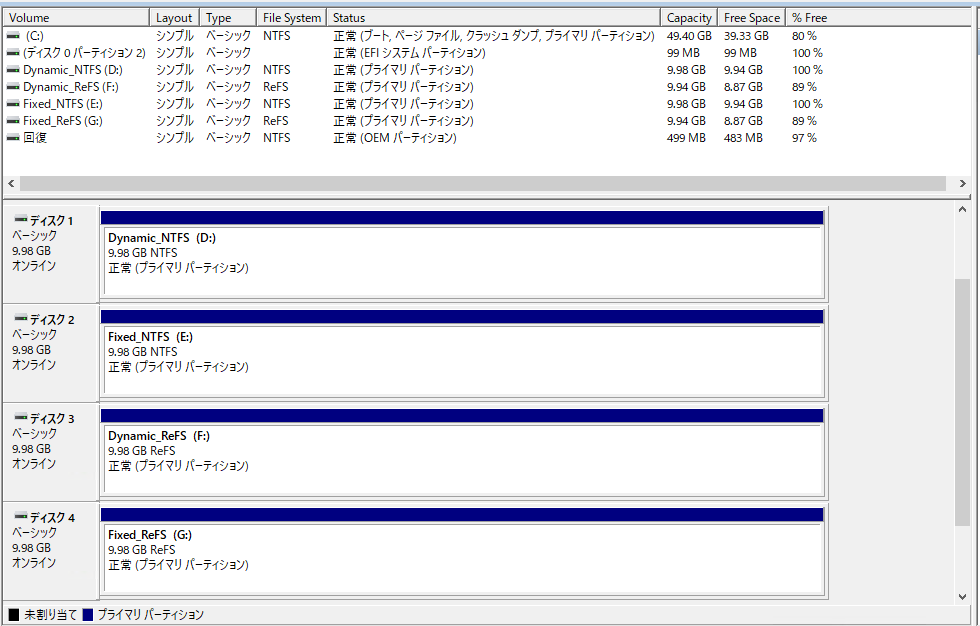Image resolution: width=980 pixels, height=626 pixels.
Task: Click the drive icon for the (C:) volume
Action: pos(13,36)
